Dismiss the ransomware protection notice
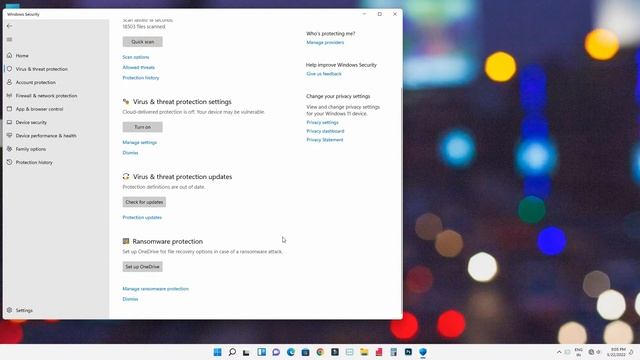Viewport: 640px width, 360px height. (130, 299)
